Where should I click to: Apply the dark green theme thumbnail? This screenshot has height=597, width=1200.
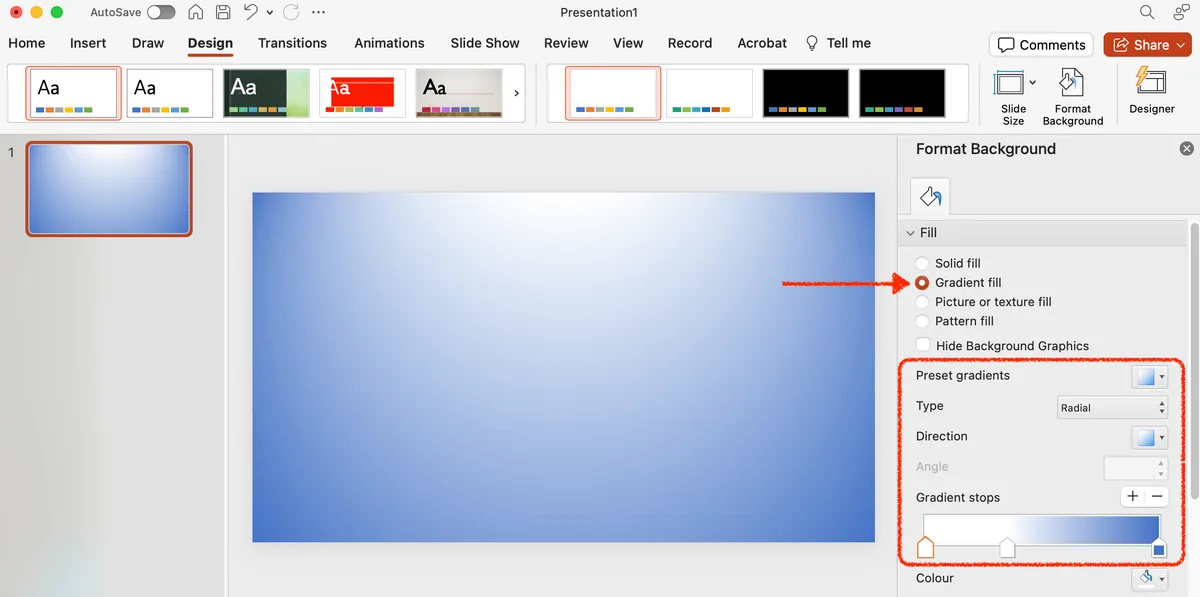click(x=268, y=94)
